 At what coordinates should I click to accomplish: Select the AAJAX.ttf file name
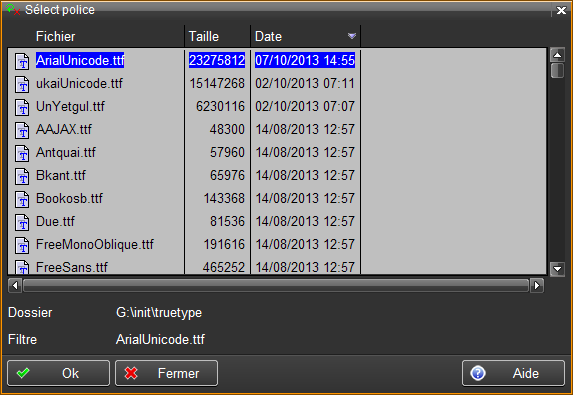[x=64, y=129]
